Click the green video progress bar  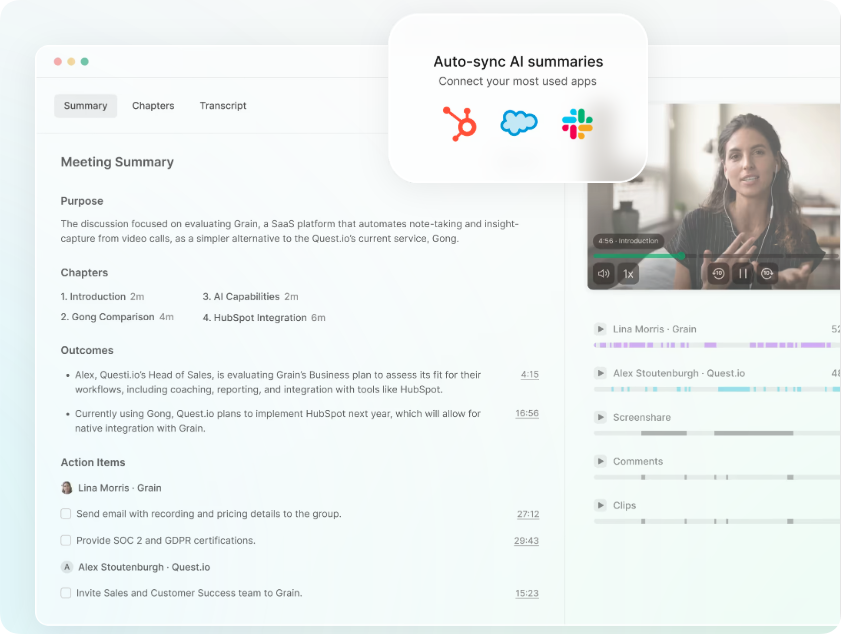pos(637,256)
